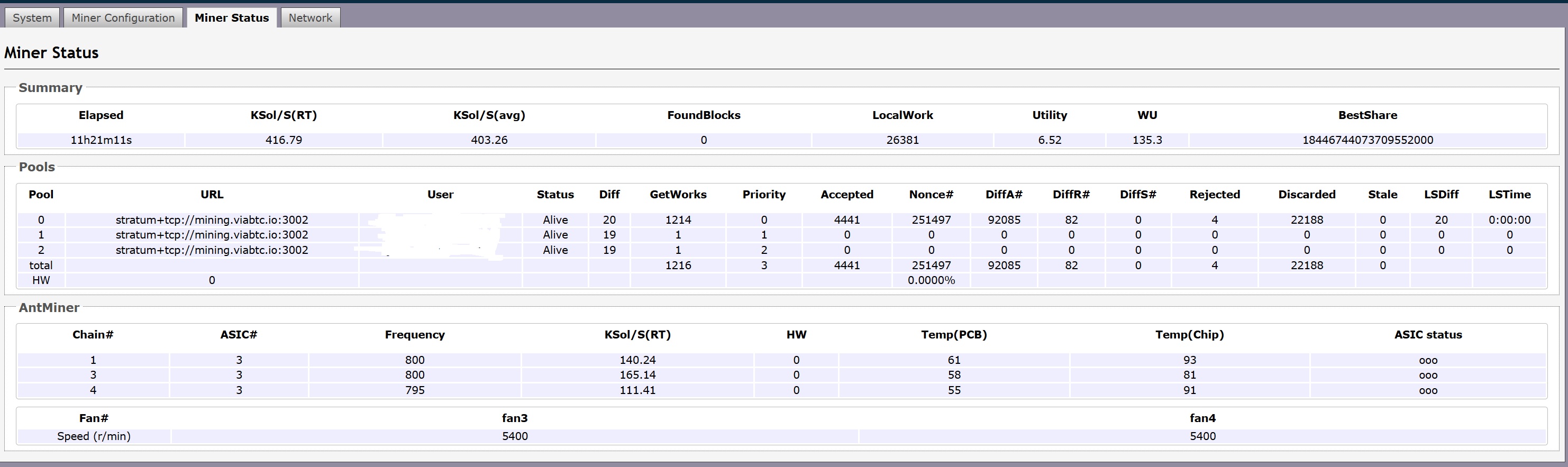Click the Elapsed time value 11h21m11s
The width and height of the screenshot is (1568, 467).
point(101,140)
